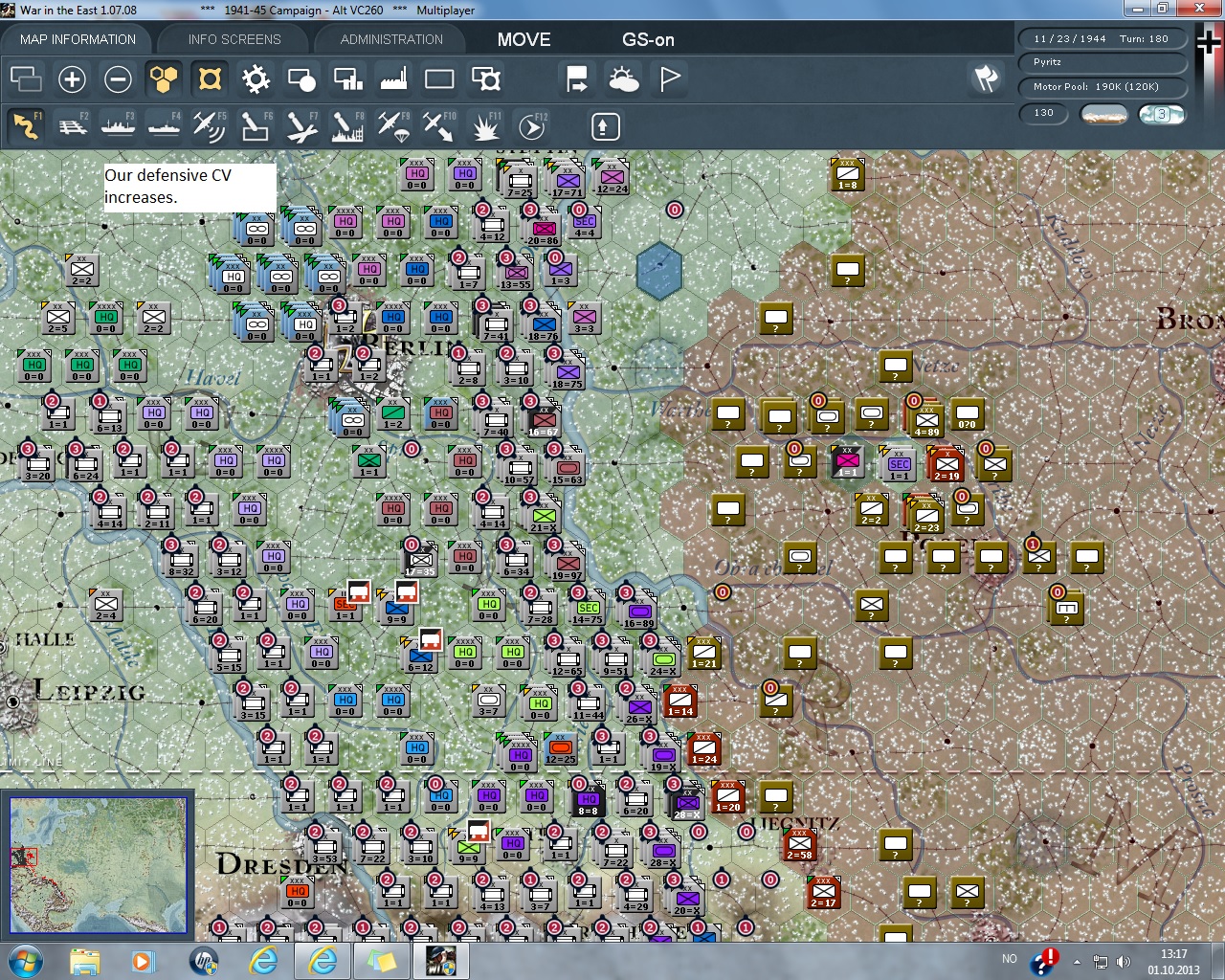
Task: Click the rectangle-with-circle toolbar icon
Action: point(301,78)
